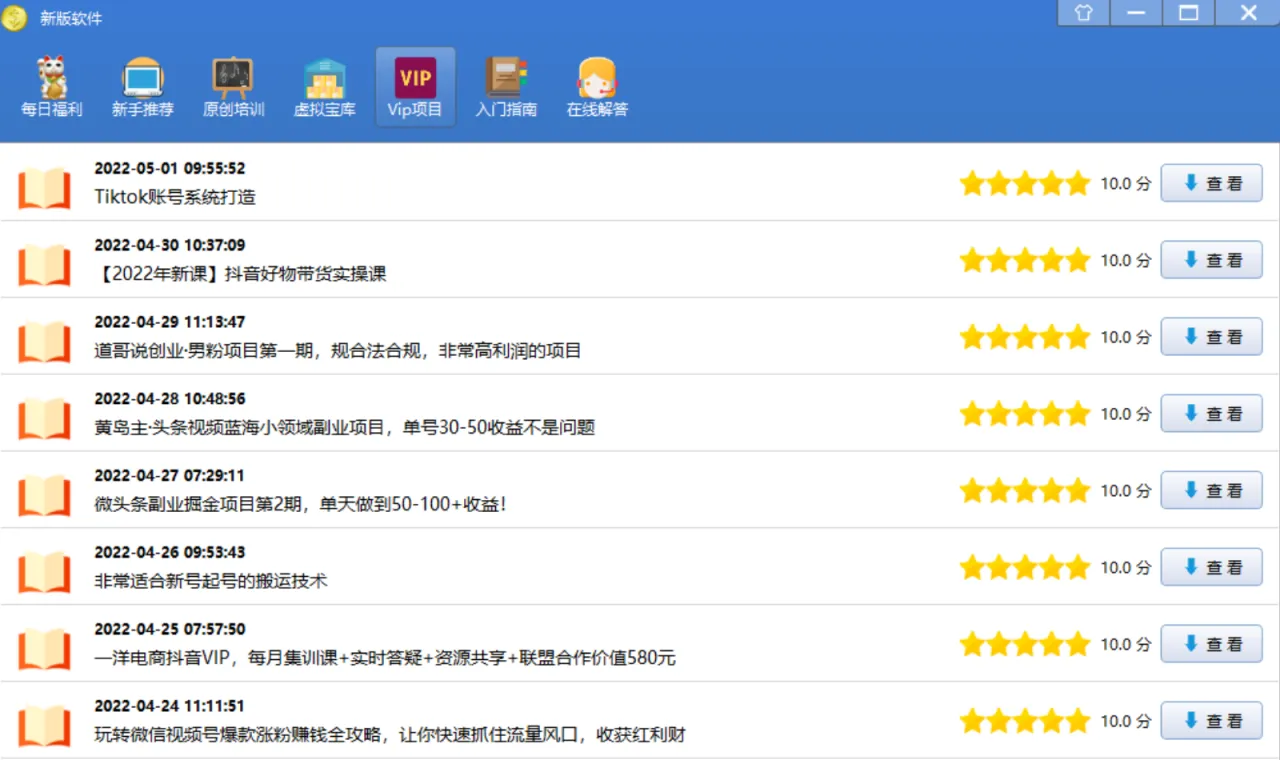Click the skin/theme shirt icon in title bar
This screenshot has width=1280, height=760.
pos(1083,13)
